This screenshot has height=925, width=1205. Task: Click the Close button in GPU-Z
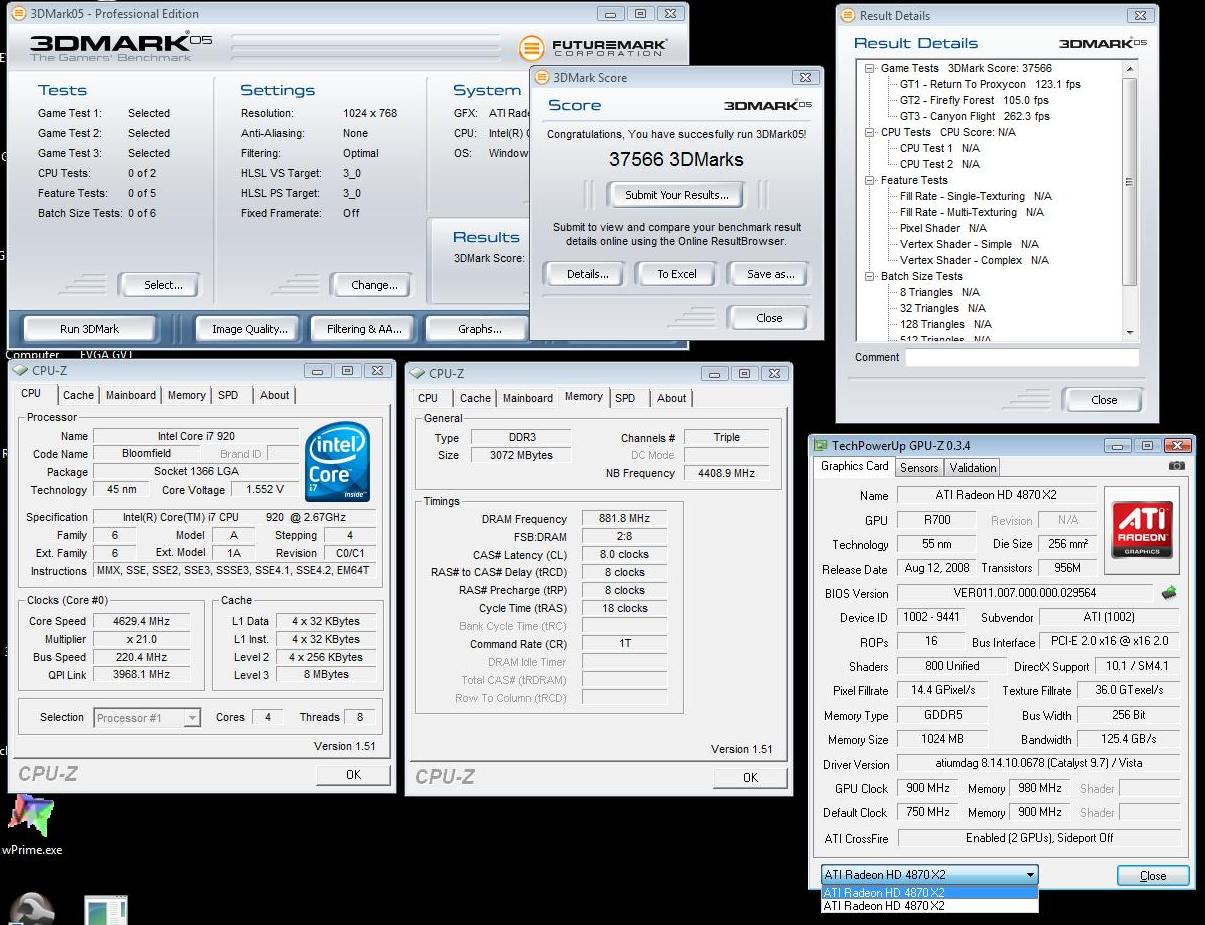(1153, 875)
